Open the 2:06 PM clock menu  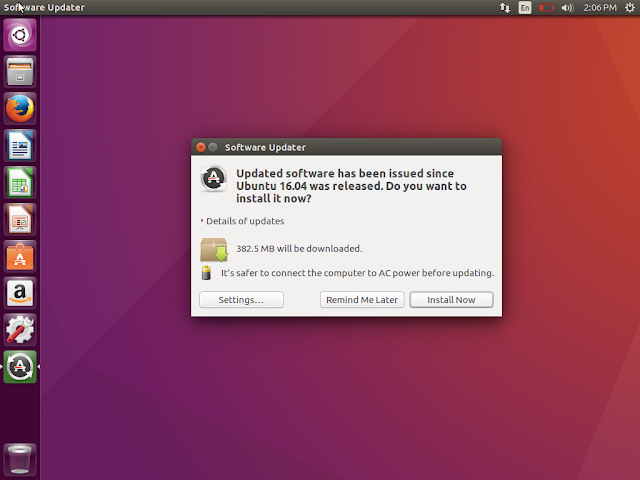pyautogui.click(x=600, y=7)
